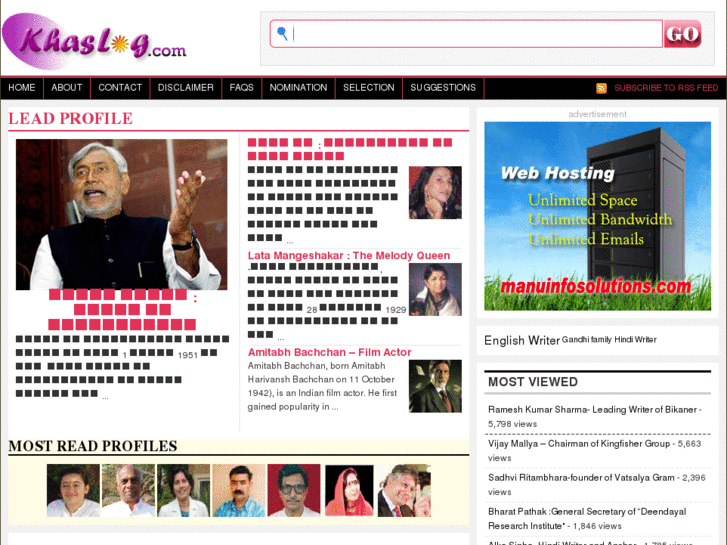Open most-read profile man in suit pointing
This screenshot has height=545, width=727.
click(x=404, y=490)
